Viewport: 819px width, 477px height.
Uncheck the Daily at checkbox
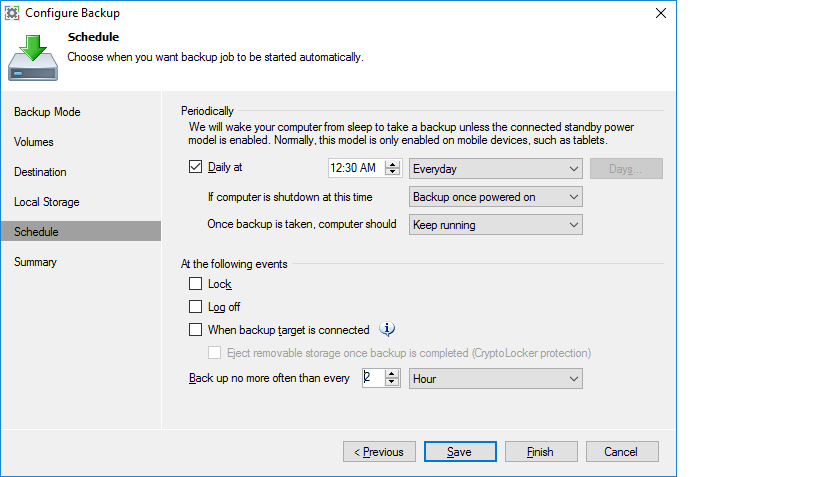195,169
